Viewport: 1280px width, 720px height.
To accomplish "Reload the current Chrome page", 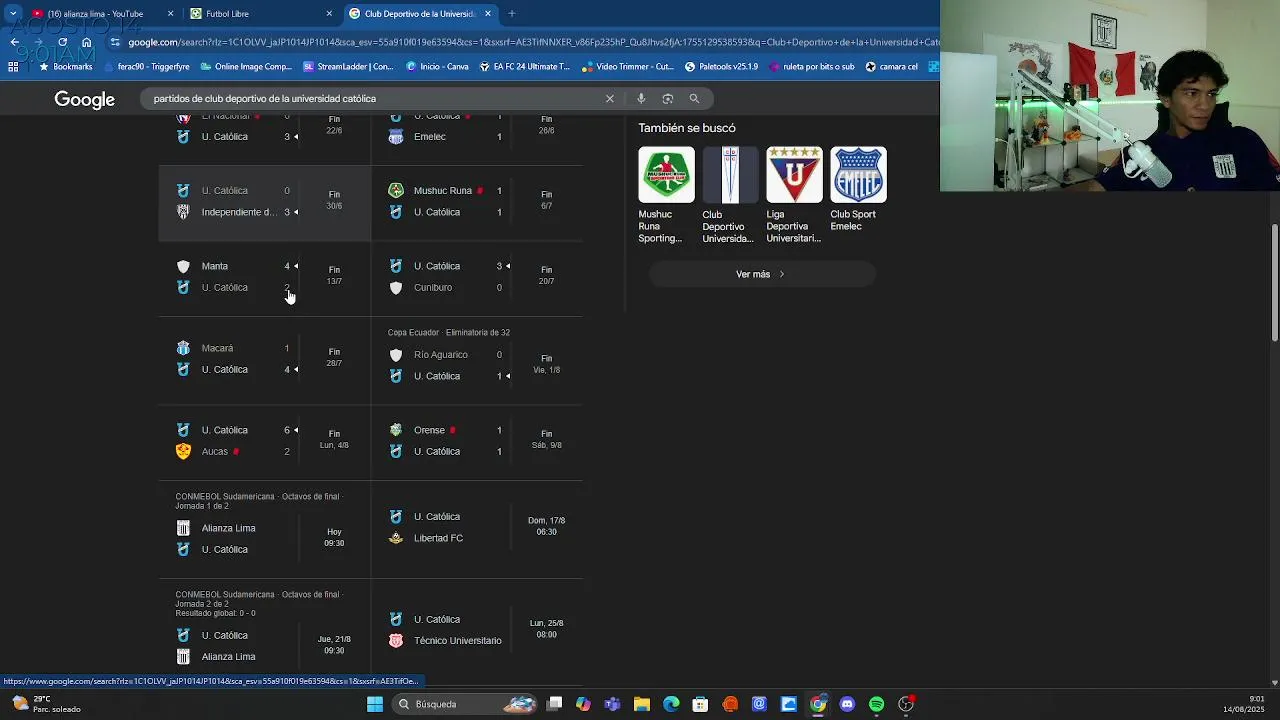I will (62, 42).
